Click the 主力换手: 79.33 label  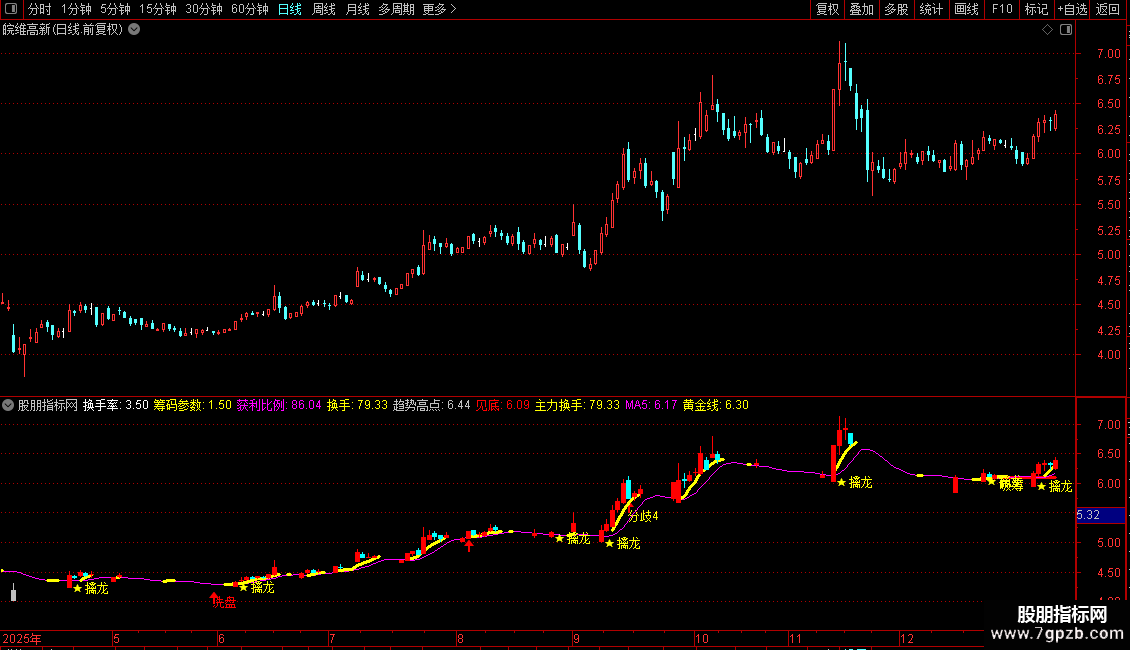coord(577,405)
